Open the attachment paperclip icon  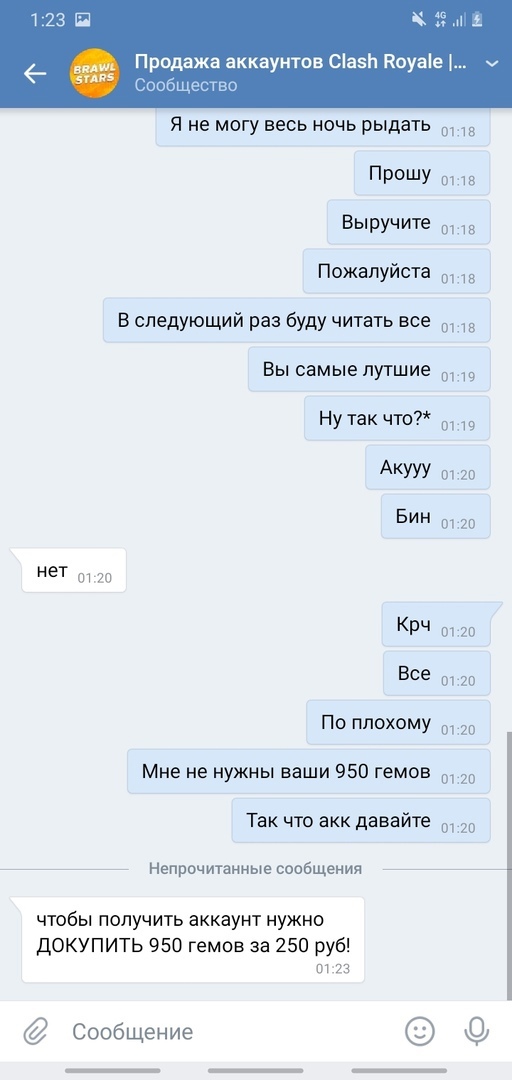(34, 1031)
